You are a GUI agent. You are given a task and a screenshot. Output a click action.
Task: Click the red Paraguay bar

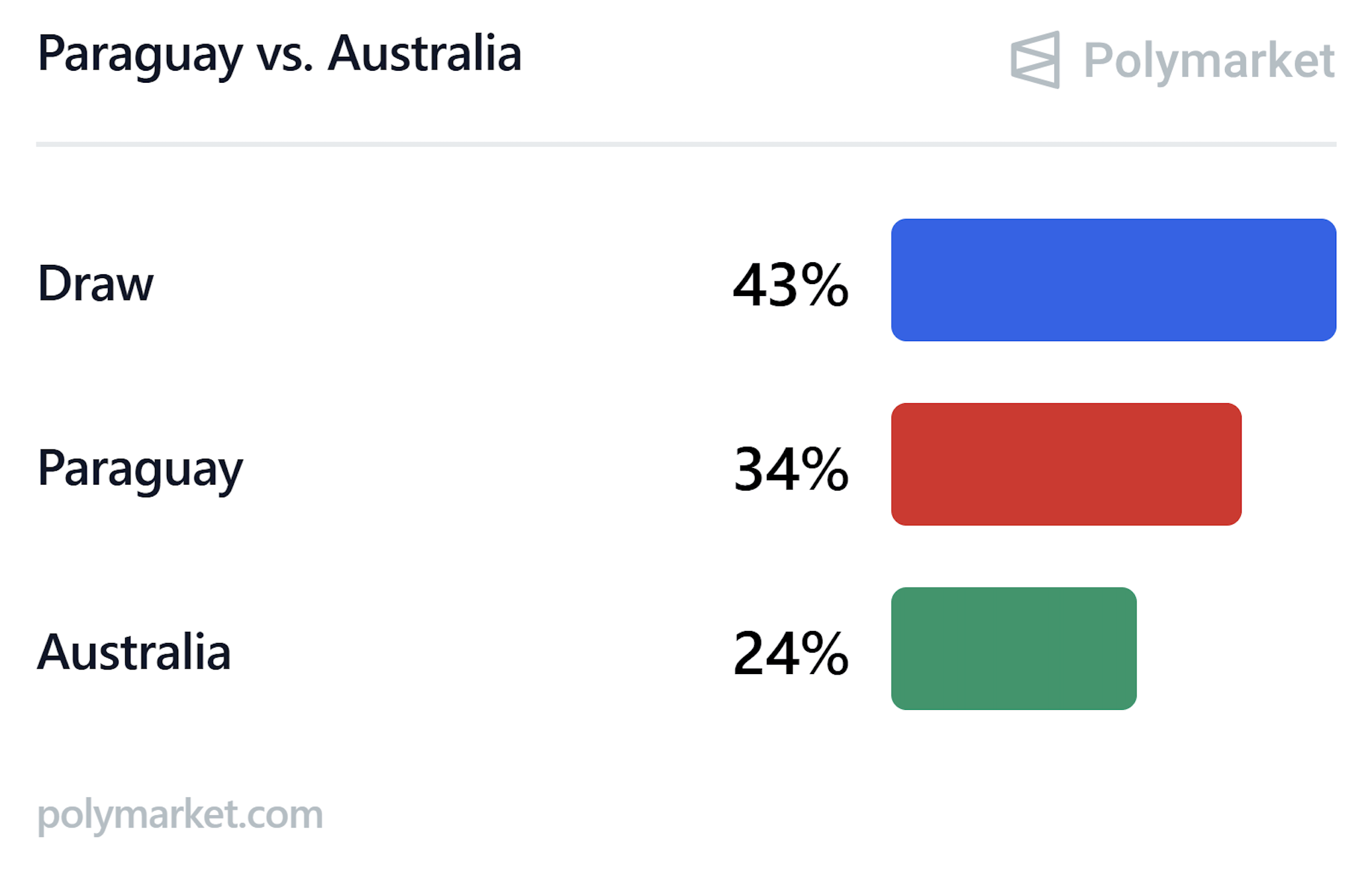tap(1066, 464)
